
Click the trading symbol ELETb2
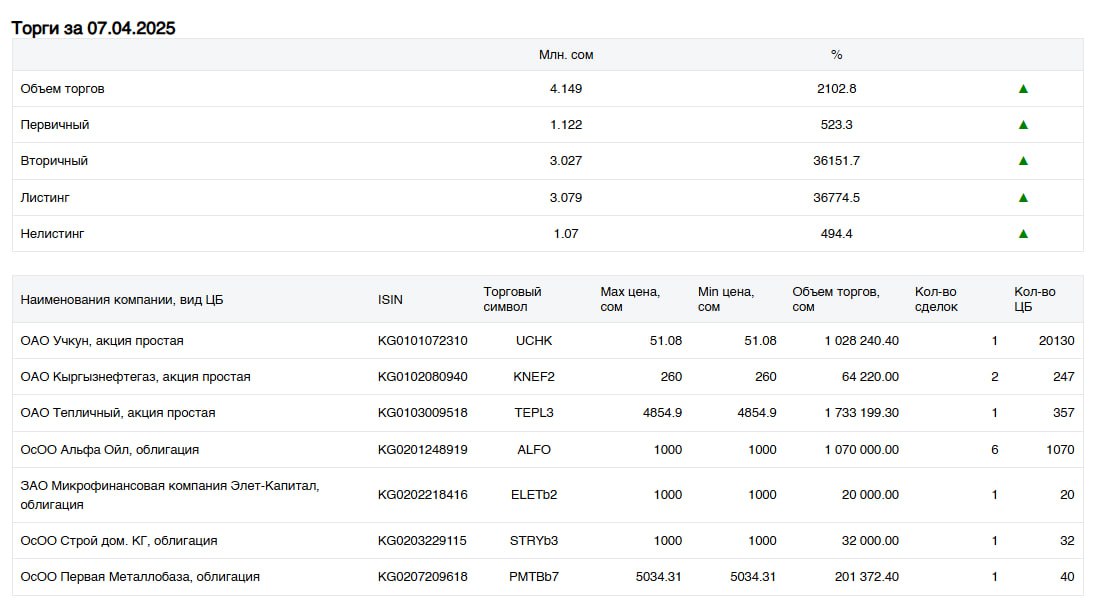(534, 495)
